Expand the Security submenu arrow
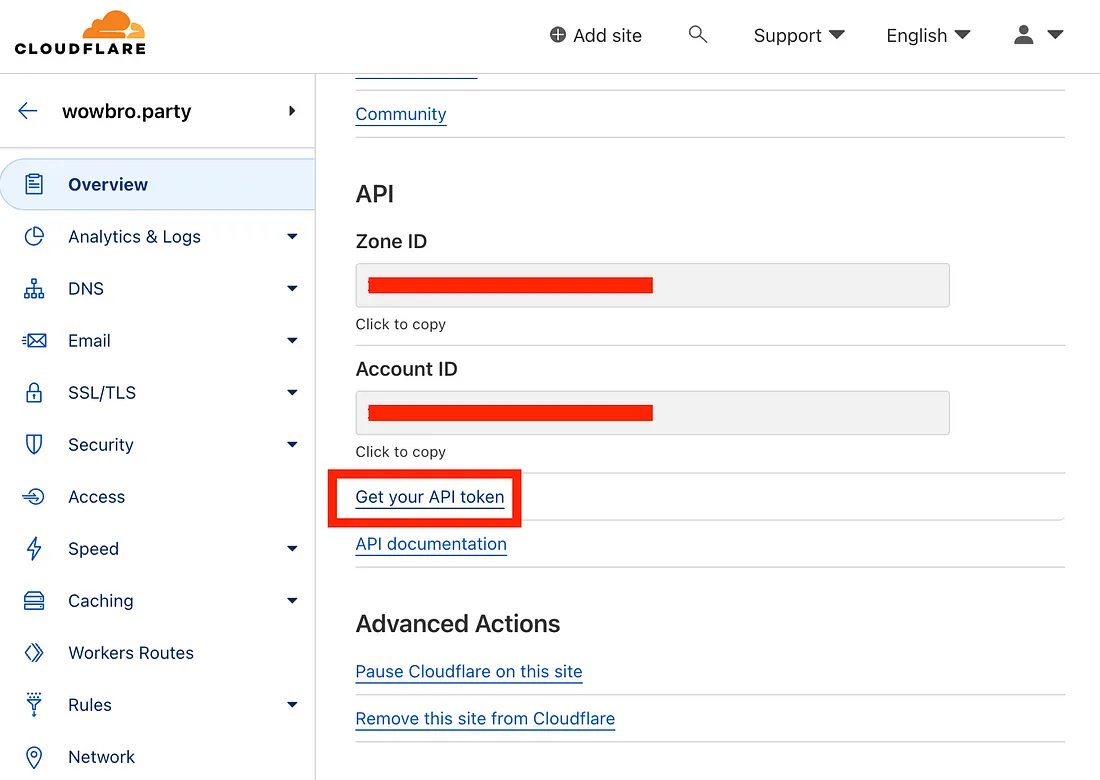This screenshot has height=780, width=1100. [293, 444]
